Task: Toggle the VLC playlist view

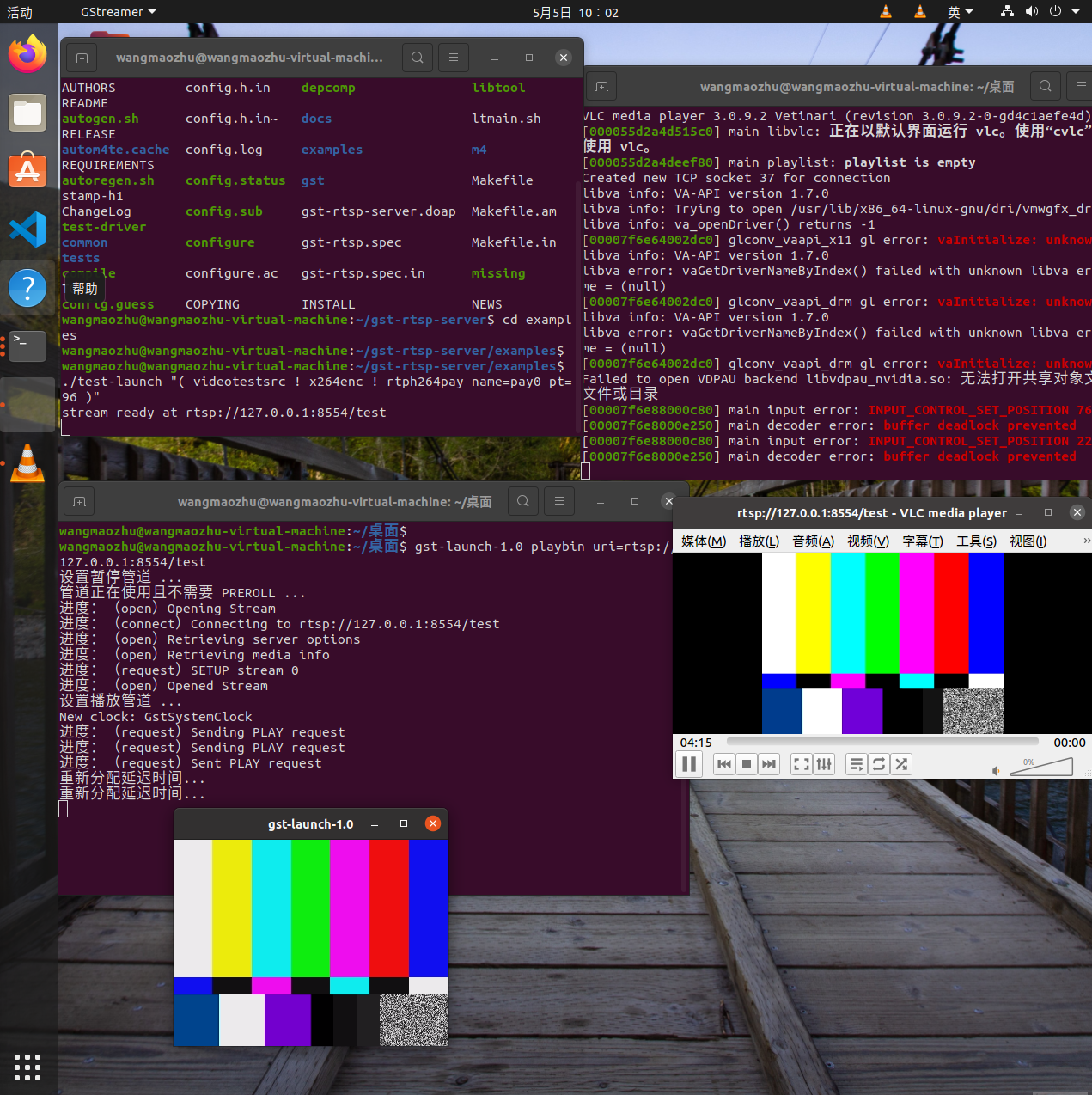Action: click(857, 764)
